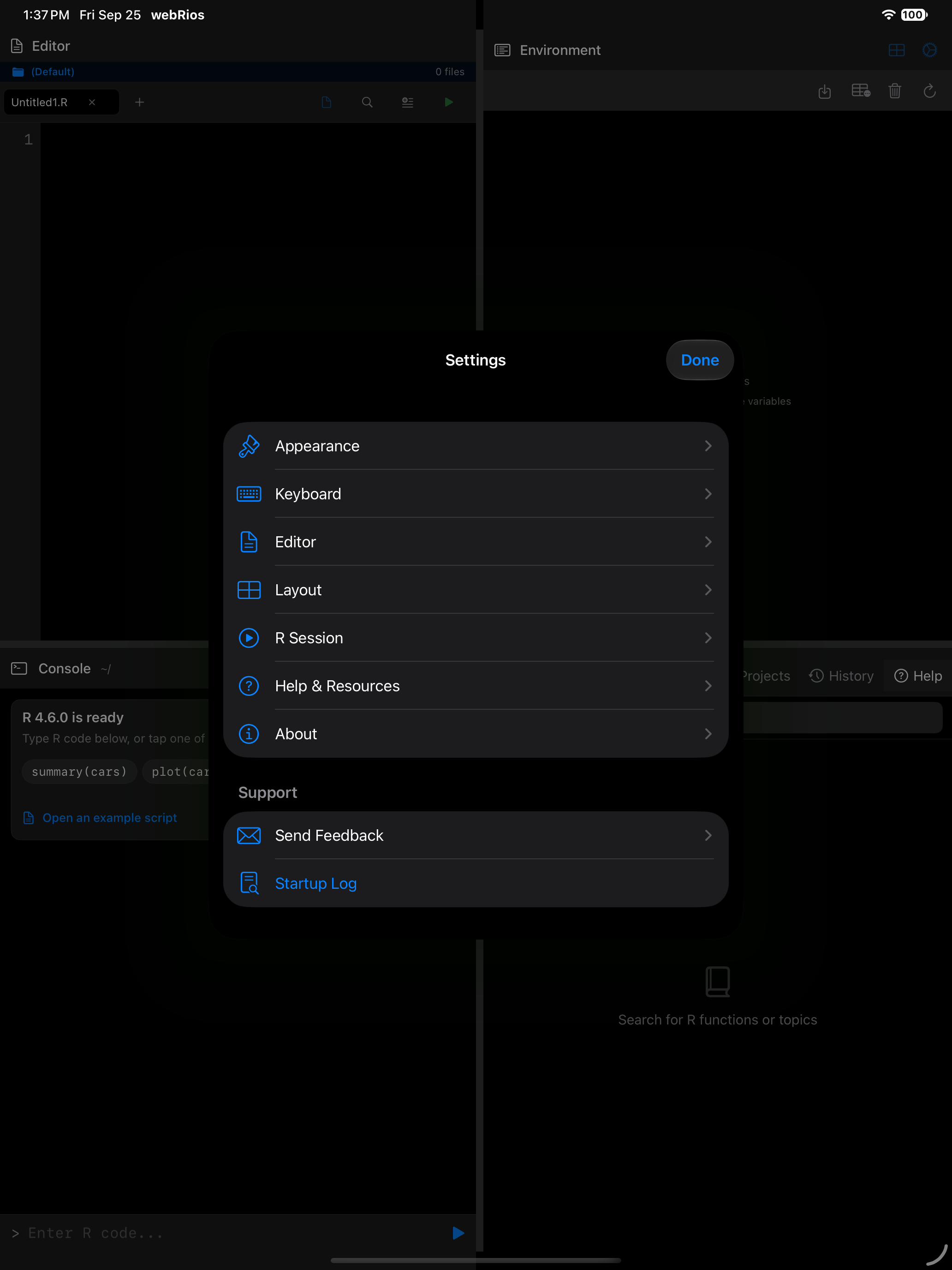
Task: Tap the R Session play-circle icon
Action: (249, 638)
